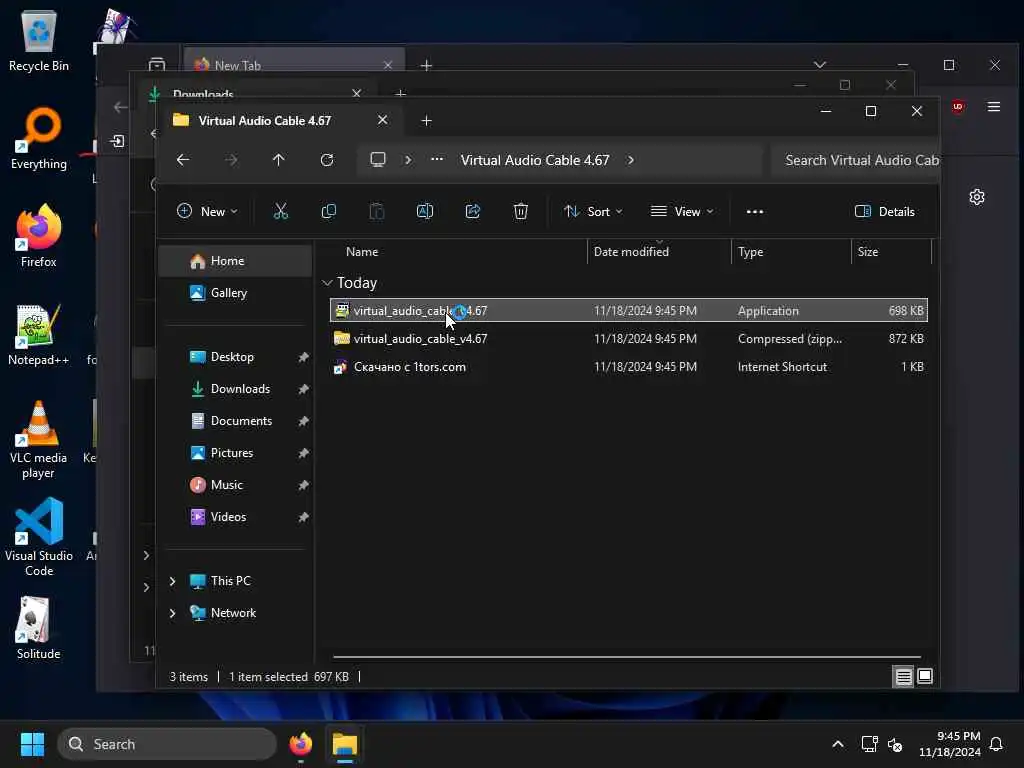Open Recycle Bin desktop icon
This screenshot has width=1024, height=768.
click(x=39, y=40)
